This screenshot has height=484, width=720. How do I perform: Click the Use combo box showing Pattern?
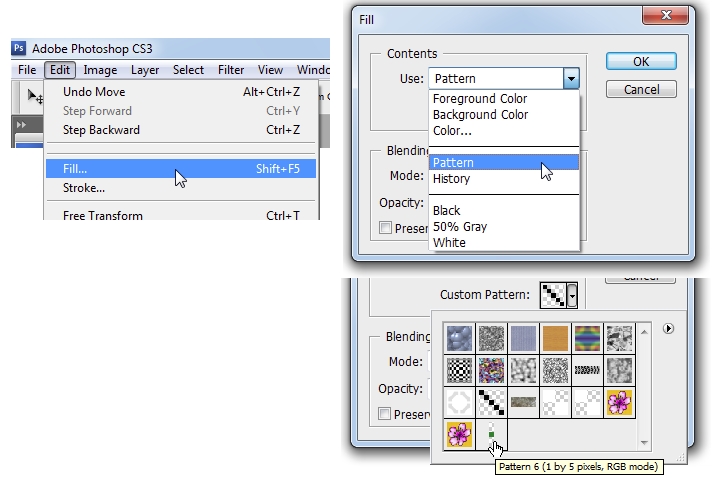coord(504,79)
